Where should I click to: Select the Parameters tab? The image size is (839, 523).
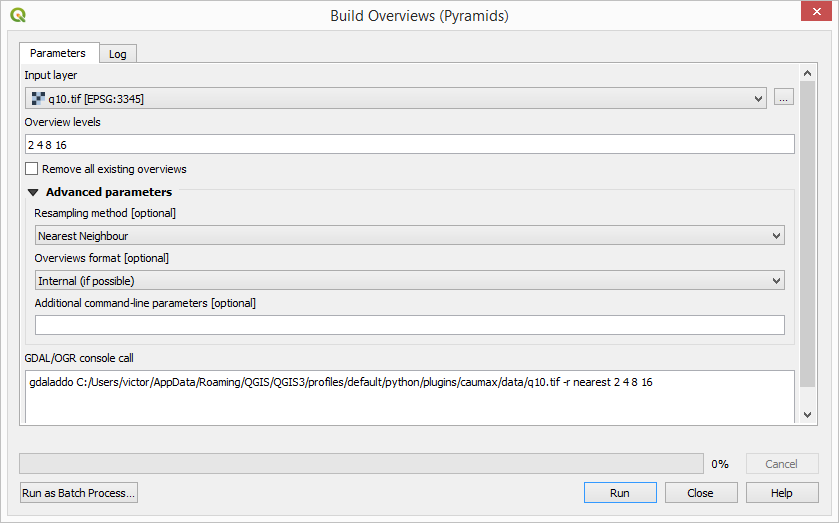pyautogui.click(x=58, y=53)
